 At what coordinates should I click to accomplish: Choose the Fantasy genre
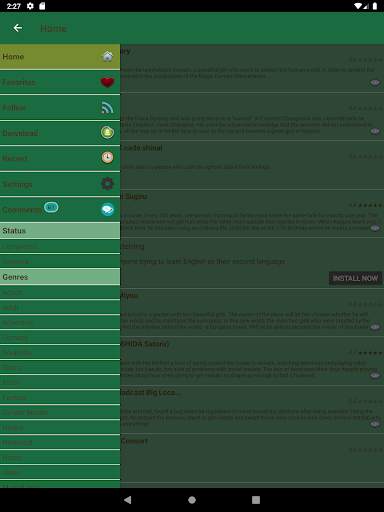[x=60, y=398]
